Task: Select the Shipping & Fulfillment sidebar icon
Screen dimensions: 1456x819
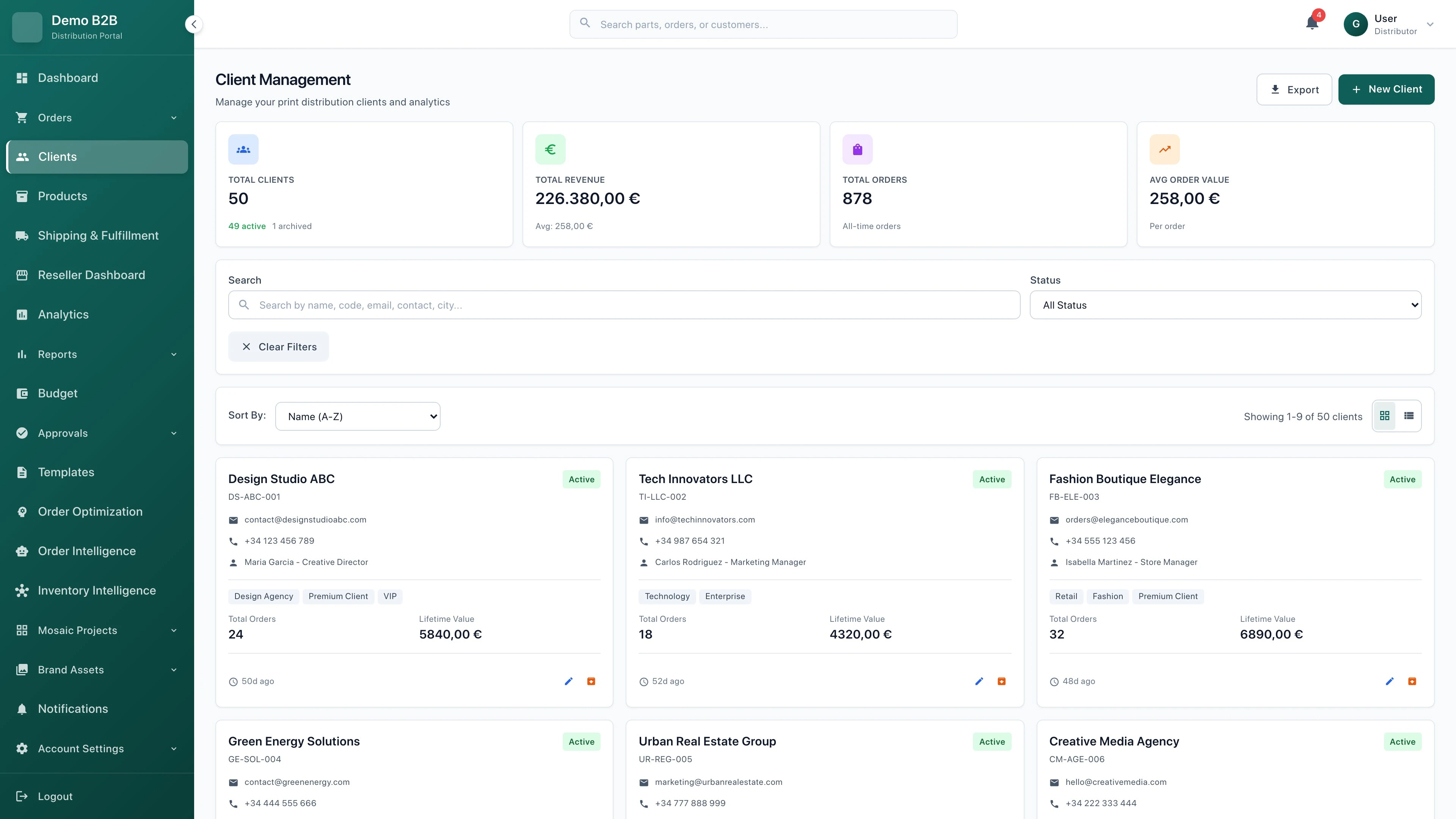Action: click(x=22, y=236)
